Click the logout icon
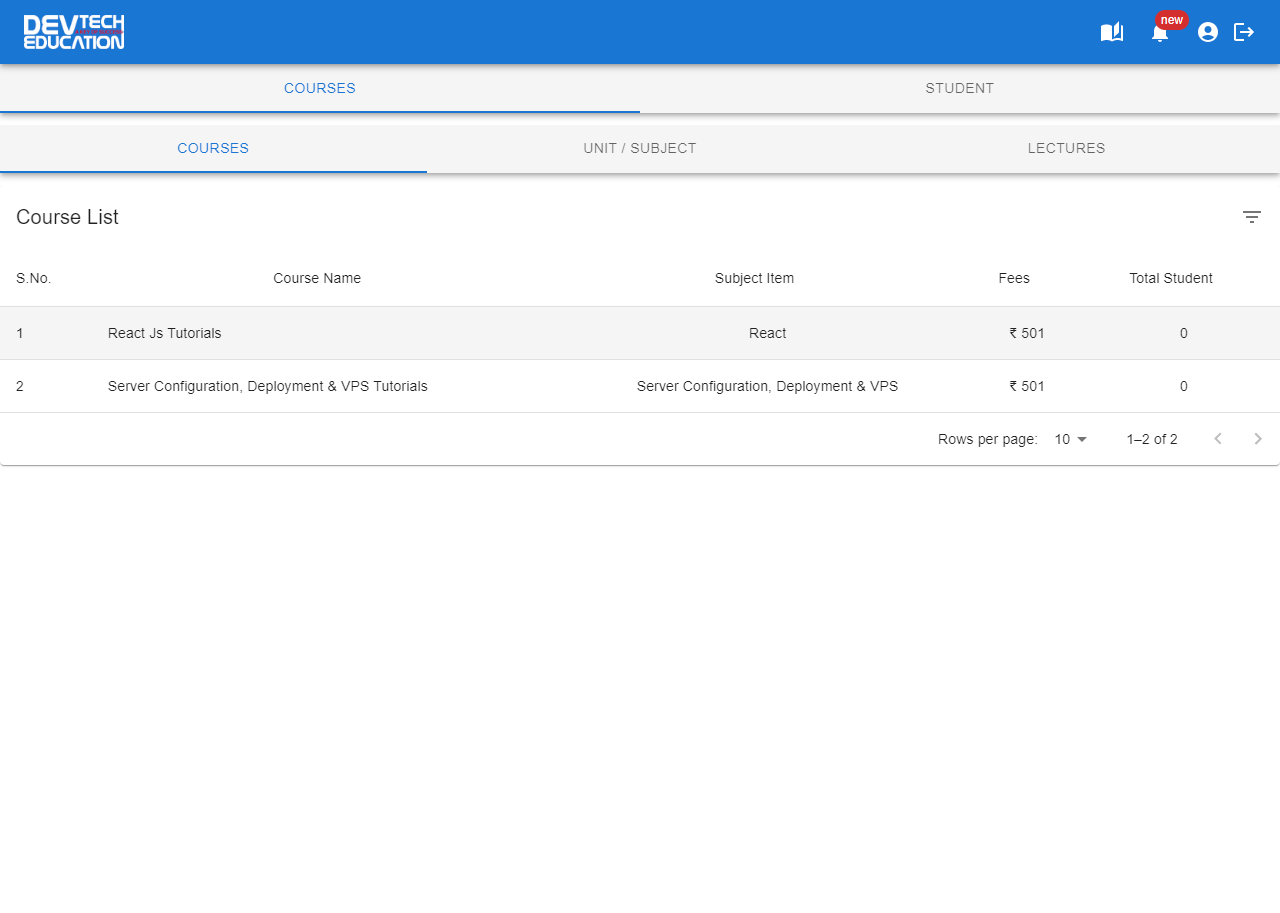The width and height of the screenshot is (1280, 913). (1244, 32)
